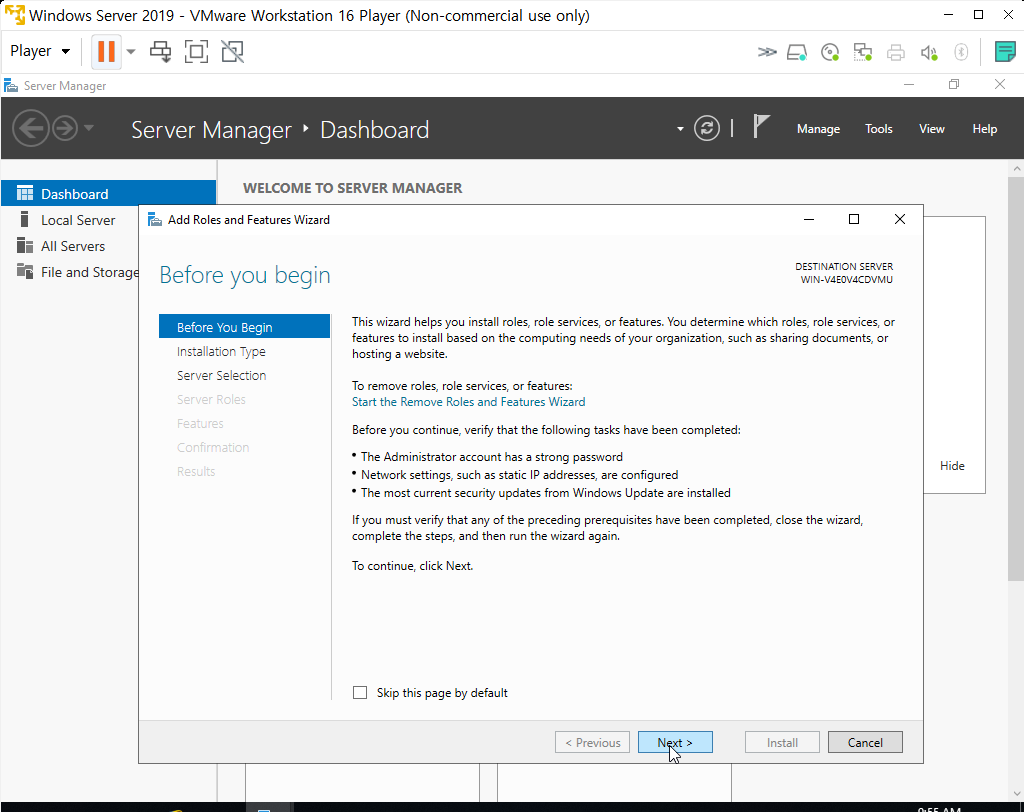1024x812 pixels.
Task: Go to Server Selection wizard step
Action: tap(221, 376)
